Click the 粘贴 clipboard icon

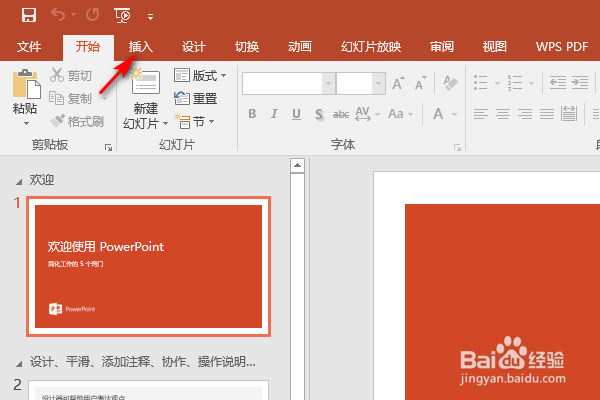(26, 84)
